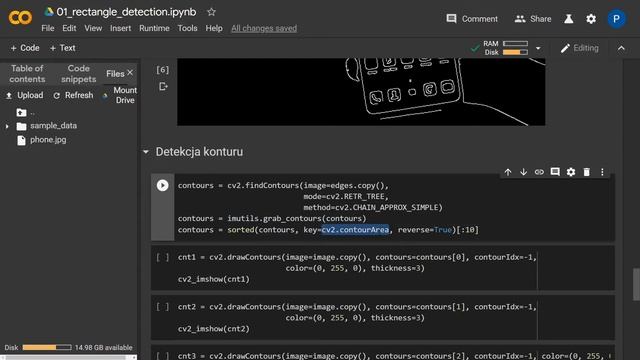Click the execution count [6] label

(x=162, y=70)
